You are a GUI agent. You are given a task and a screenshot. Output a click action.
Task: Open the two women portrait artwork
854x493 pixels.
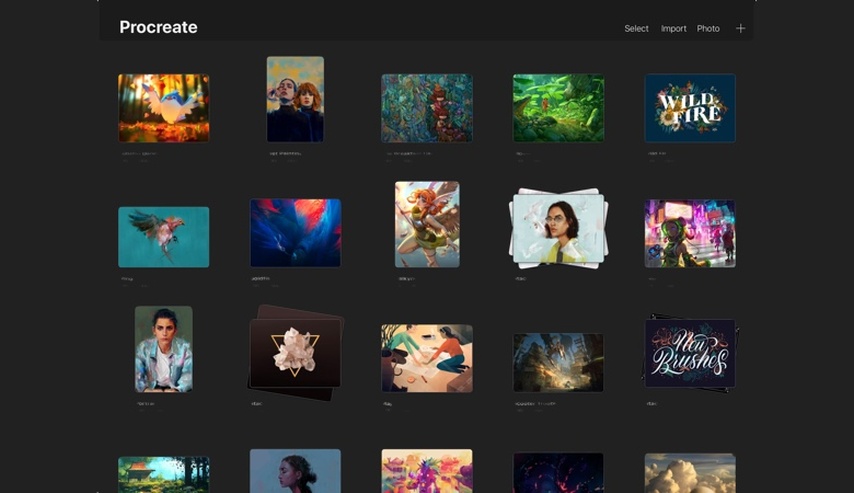pyautogui.click(x=295, y=99)
